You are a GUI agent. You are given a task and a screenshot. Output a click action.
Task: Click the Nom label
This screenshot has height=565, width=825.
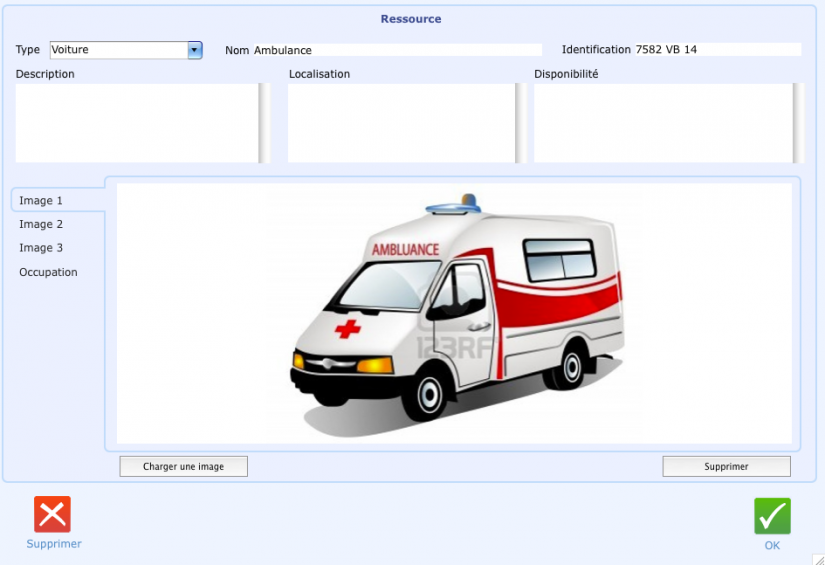237,51
